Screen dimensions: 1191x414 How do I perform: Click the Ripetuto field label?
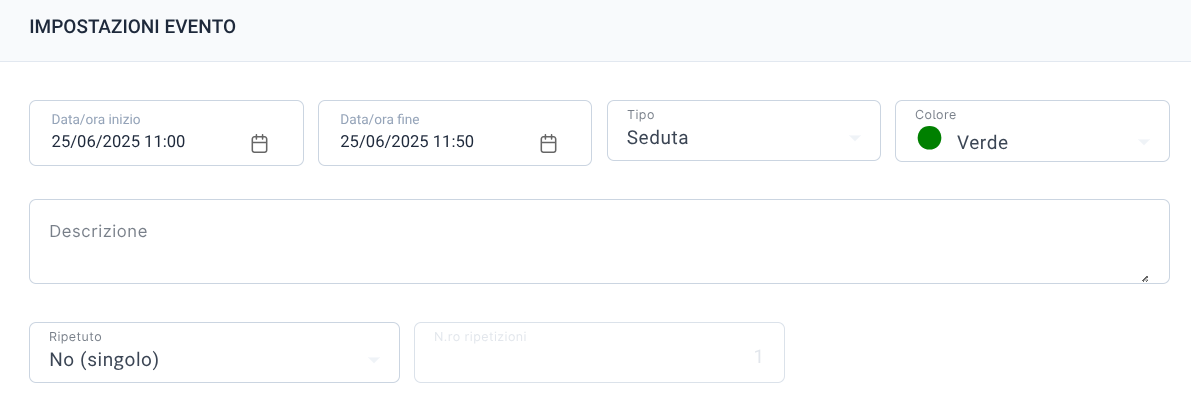coord(75,337)
